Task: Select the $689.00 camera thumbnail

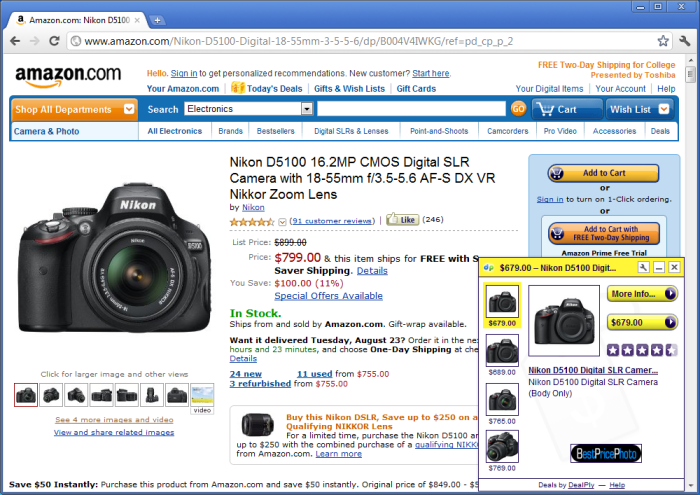Action: 502,350
